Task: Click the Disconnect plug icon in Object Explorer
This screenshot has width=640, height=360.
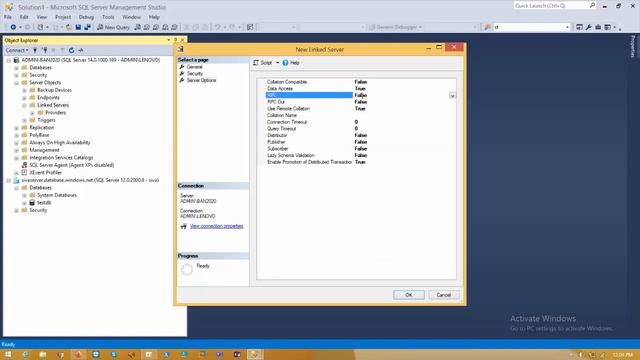Action: click(44, 50)
